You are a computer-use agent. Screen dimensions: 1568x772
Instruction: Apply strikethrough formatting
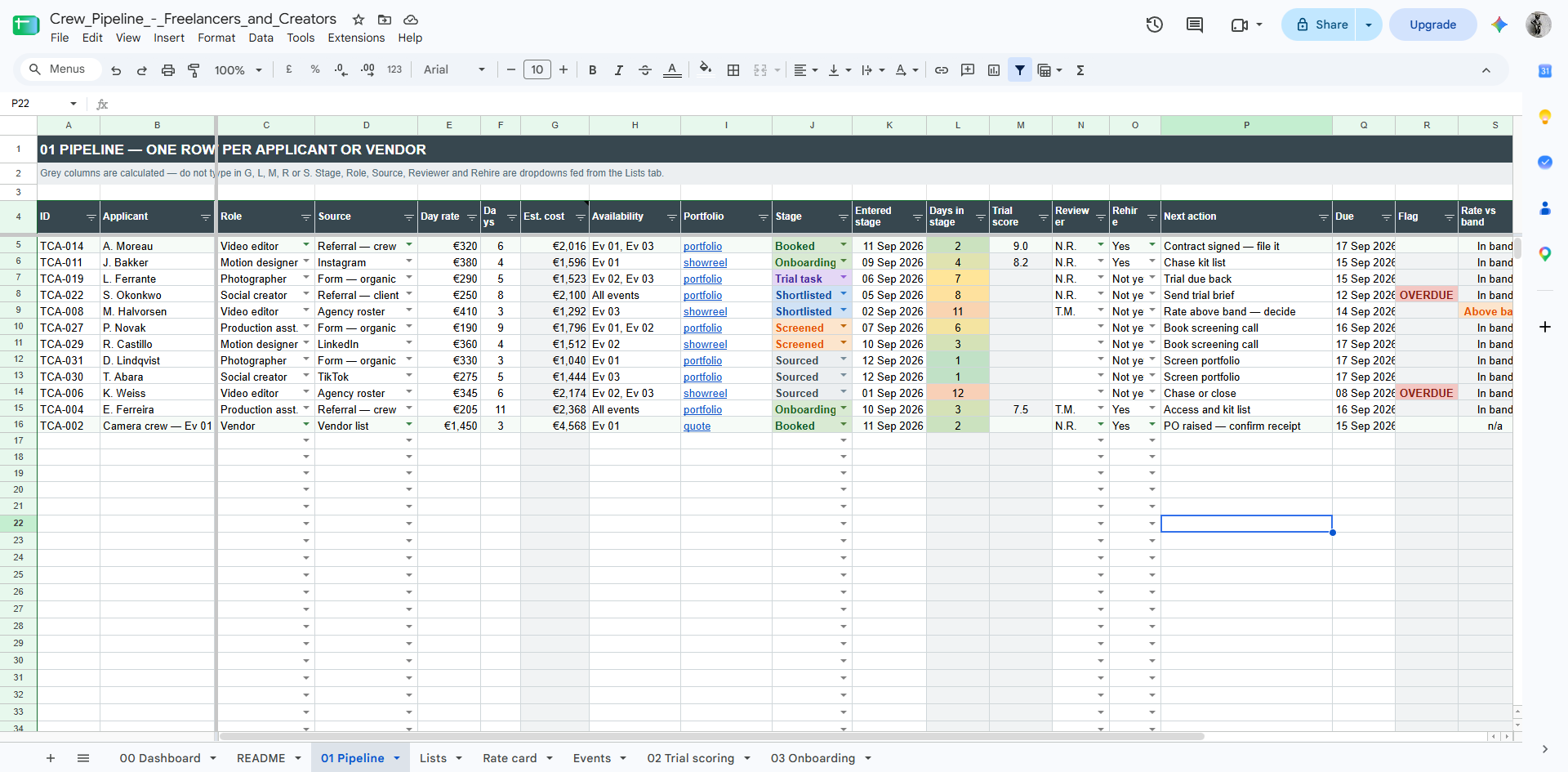(x=644, y=70)
